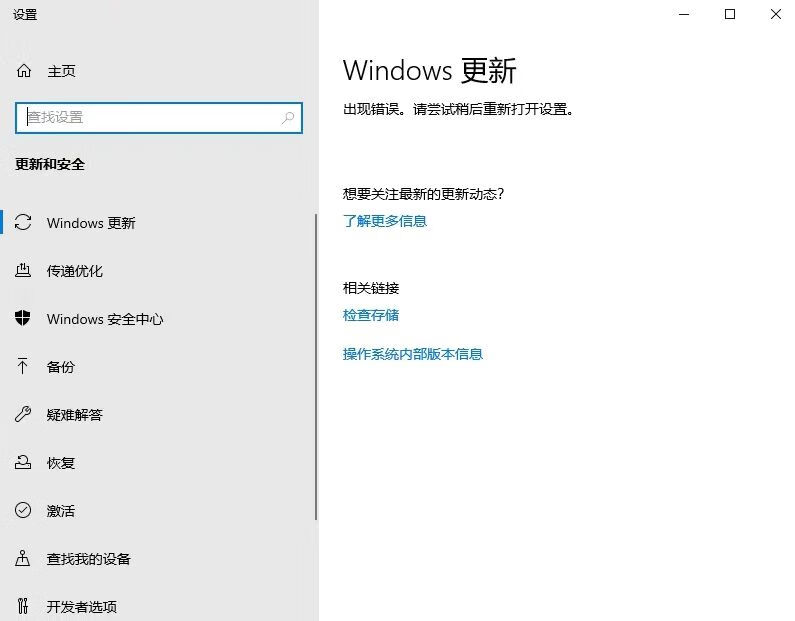Viewport: 795px width, 621px height.
Task: Open 操作系统内部版本信息 link
Action: (413, 354)
